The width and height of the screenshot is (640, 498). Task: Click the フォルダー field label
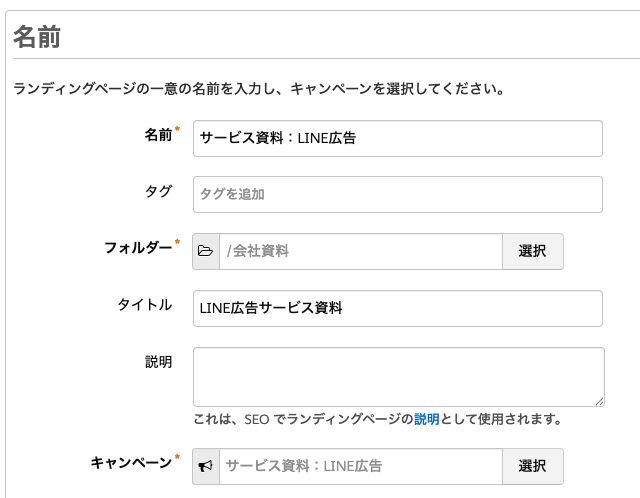[x=138, y=247]
